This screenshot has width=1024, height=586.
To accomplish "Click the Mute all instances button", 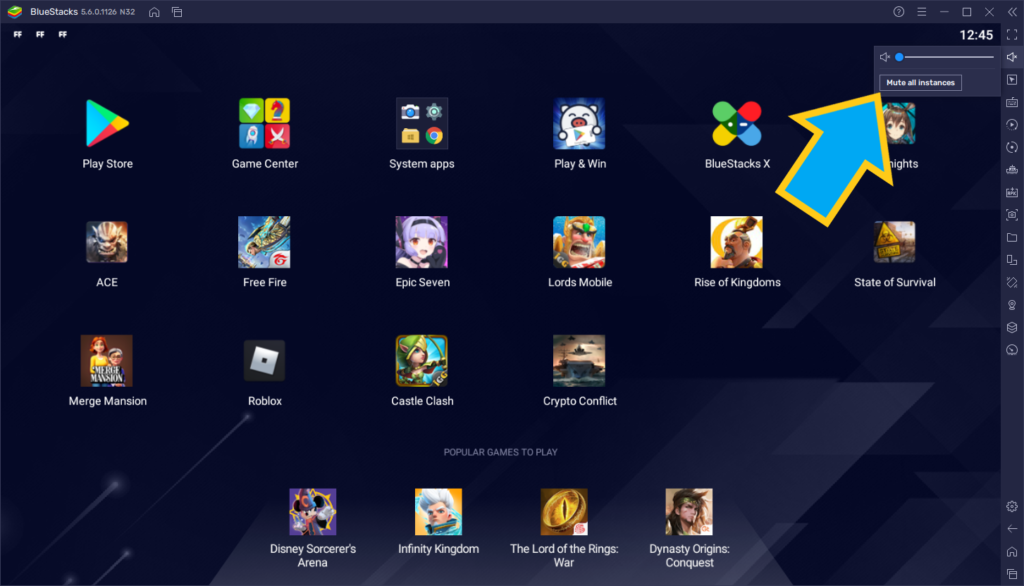I will coord(919,82).
